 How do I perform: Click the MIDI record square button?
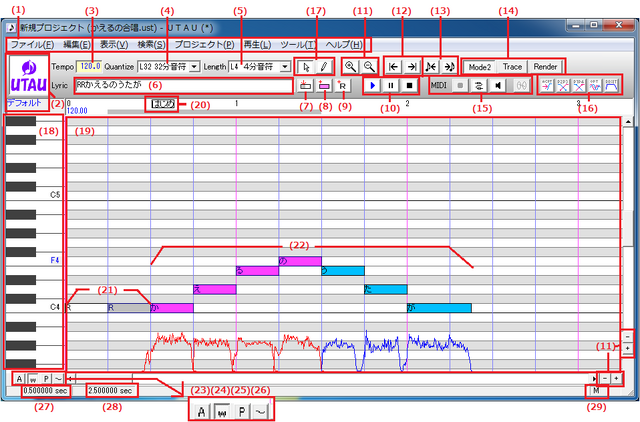[460, 86]
